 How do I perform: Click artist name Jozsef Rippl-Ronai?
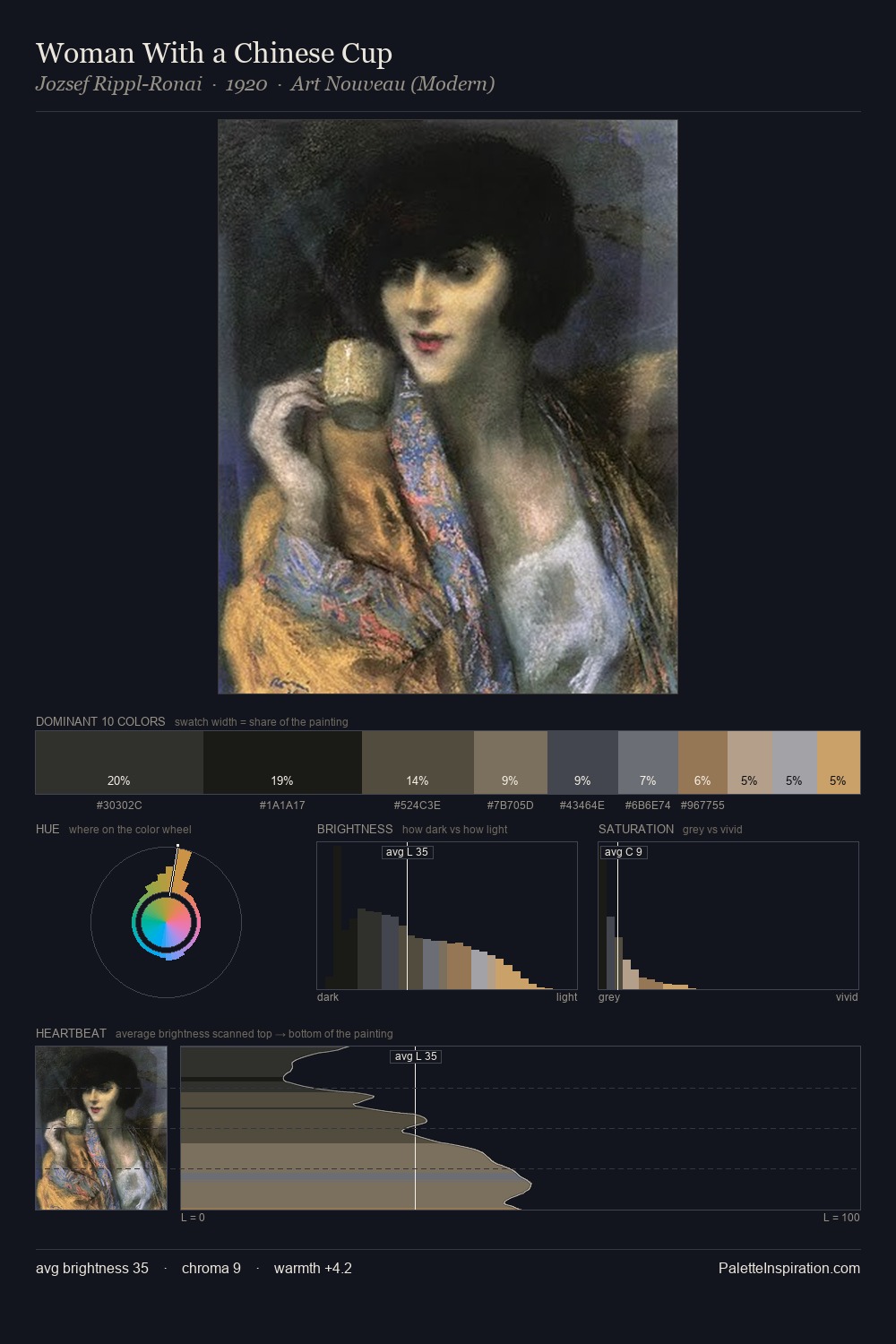coord(119,84)
